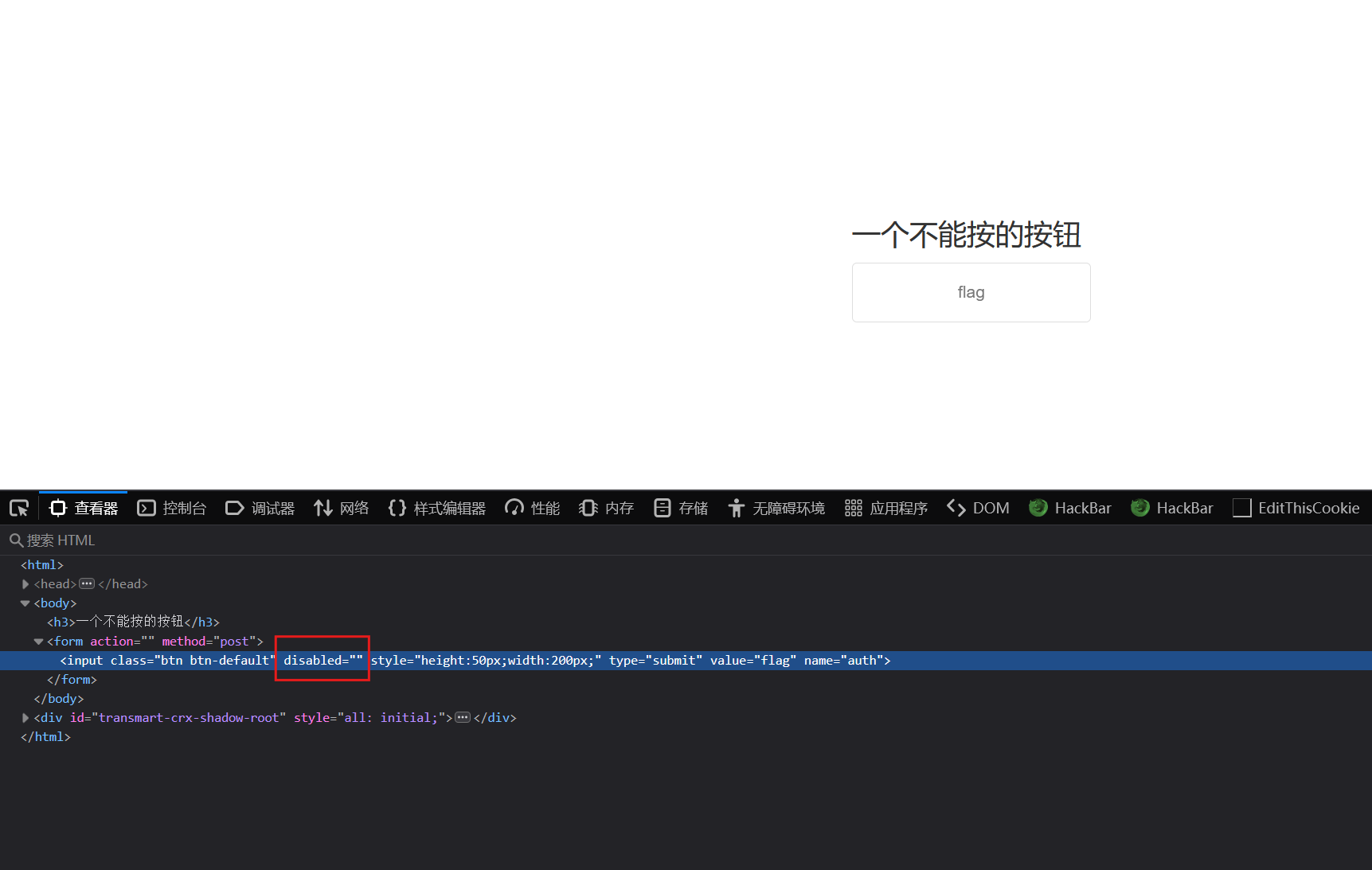The image size is (1372, 870).
Task: Switch to the 查看器 (Inspector) tab
Action: (83, 508)
